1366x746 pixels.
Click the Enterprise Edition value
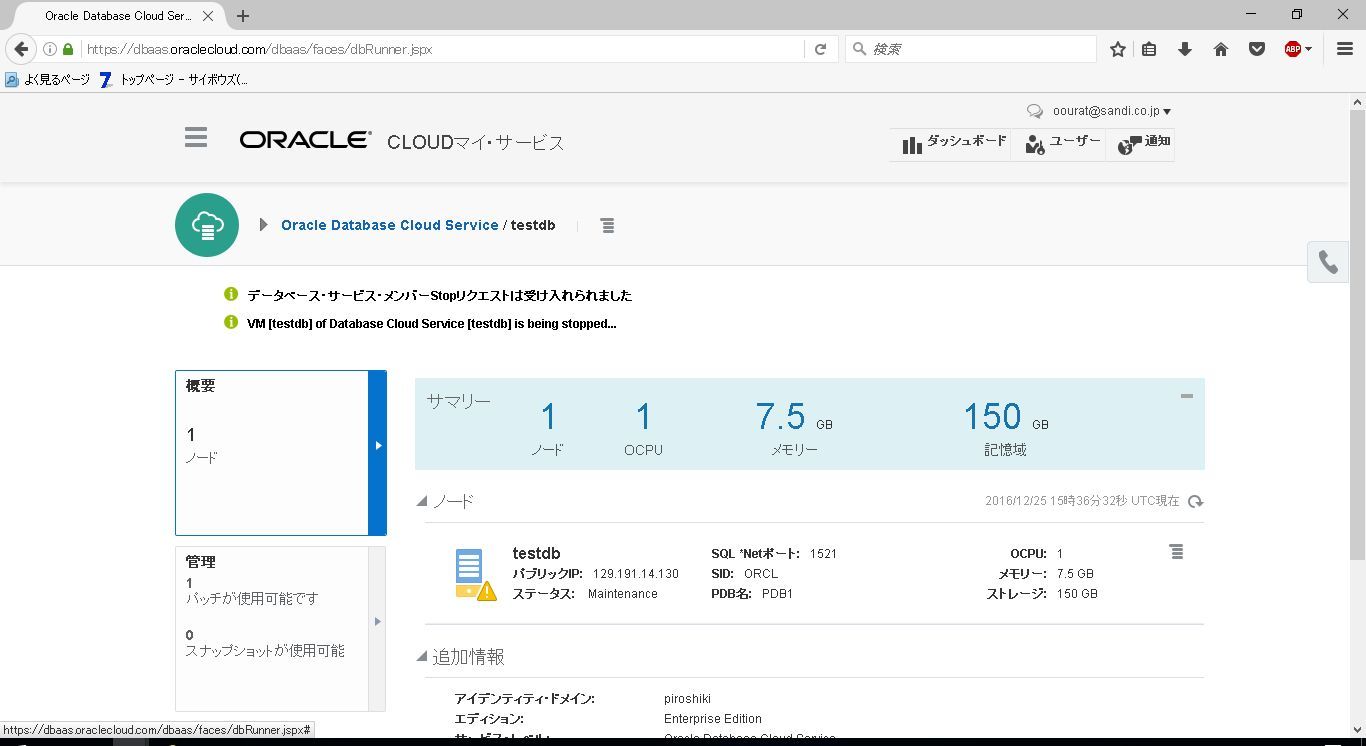coord(713,719)
